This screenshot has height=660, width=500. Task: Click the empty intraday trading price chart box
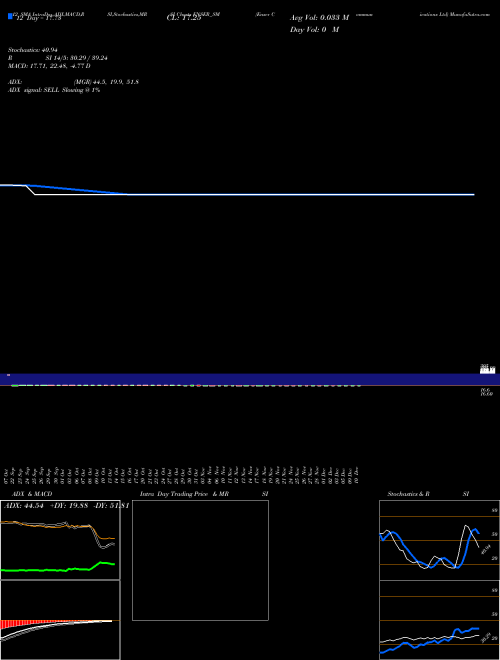click(200, 560)
